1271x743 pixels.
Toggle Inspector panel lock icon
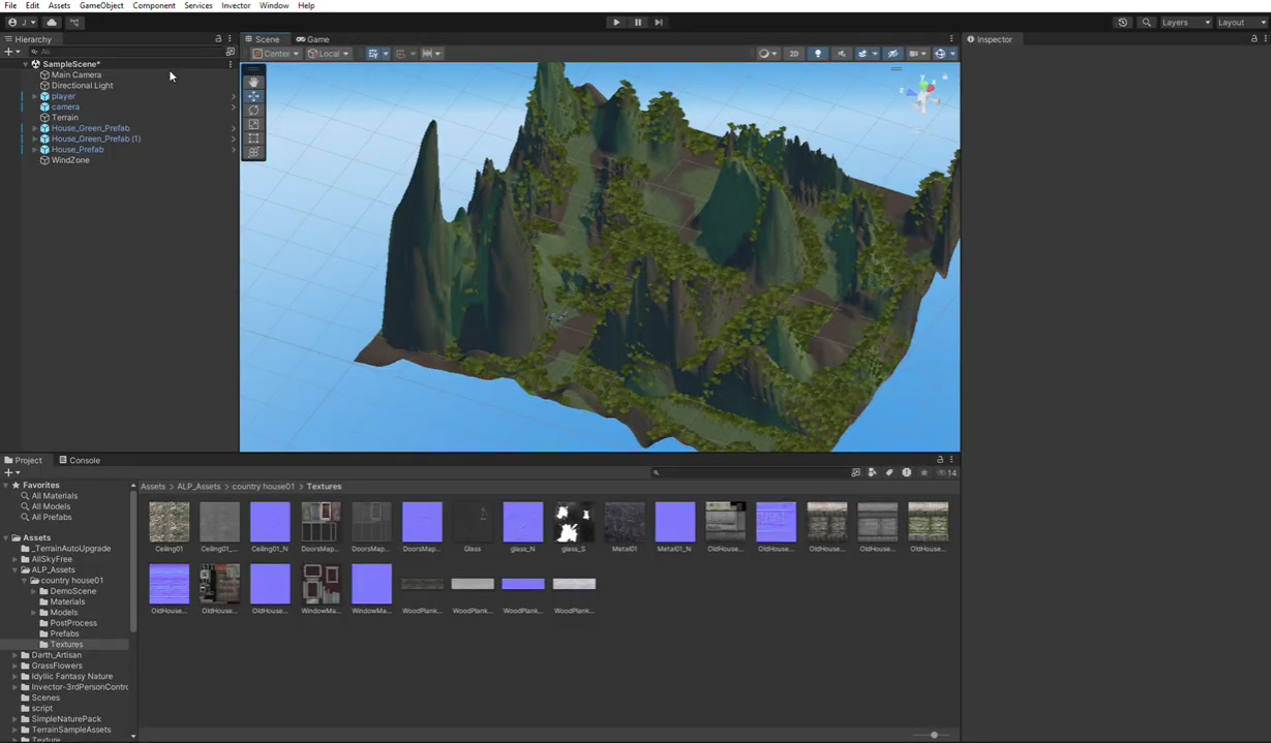click(1254, 39)
